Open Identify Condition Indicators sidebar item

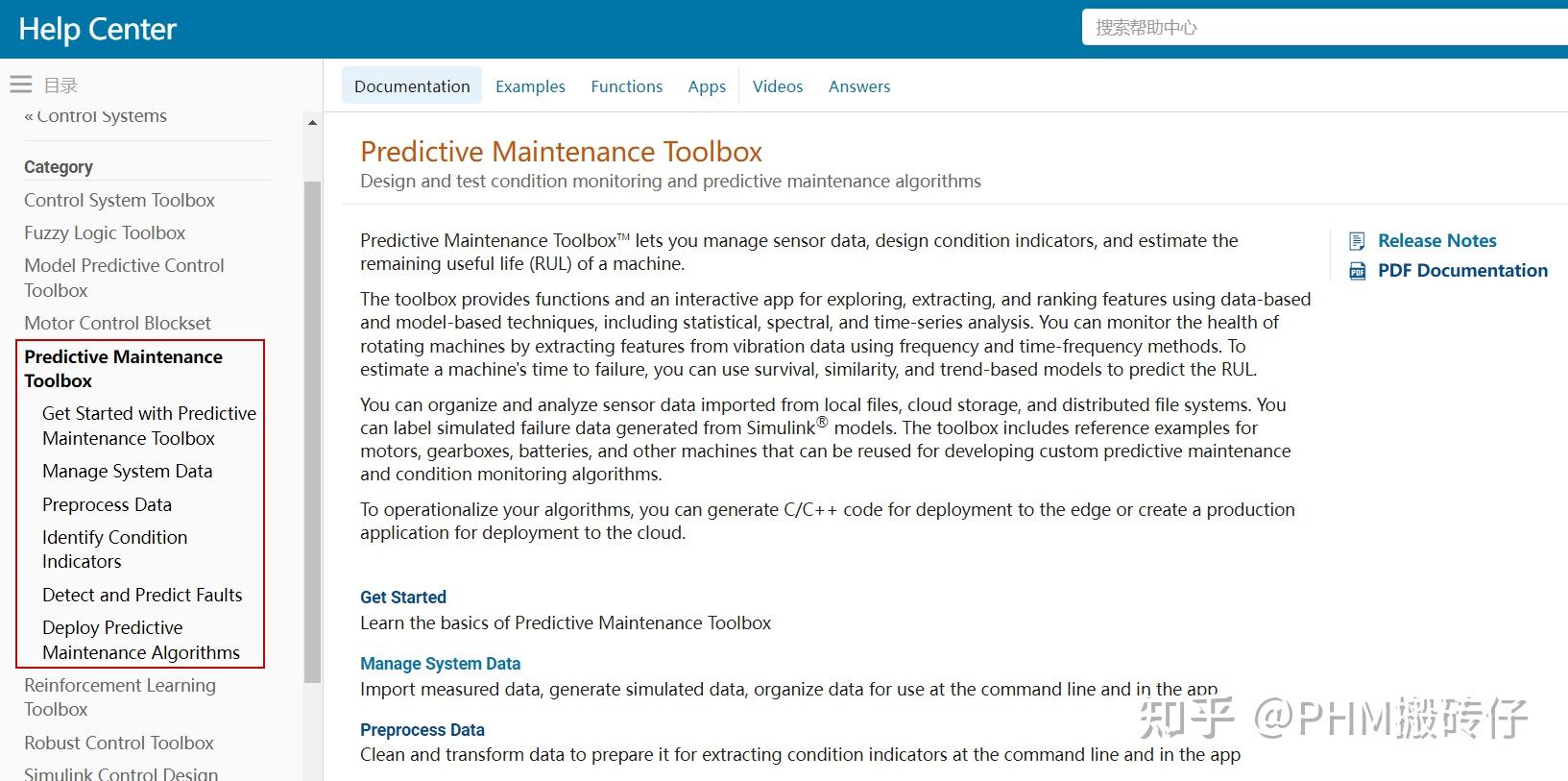coord(114,549)
